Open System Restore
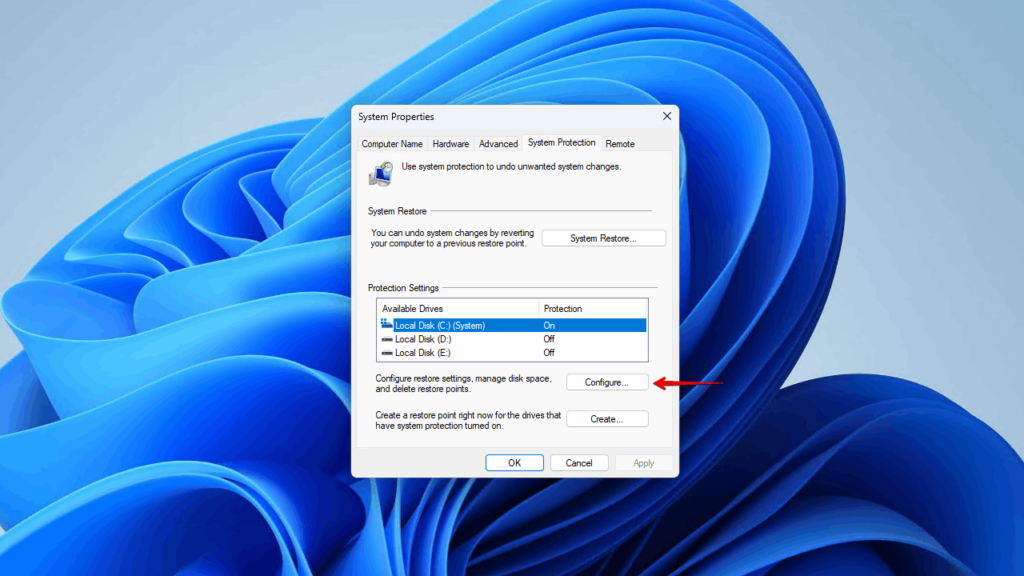 click(x=603, y=238)
